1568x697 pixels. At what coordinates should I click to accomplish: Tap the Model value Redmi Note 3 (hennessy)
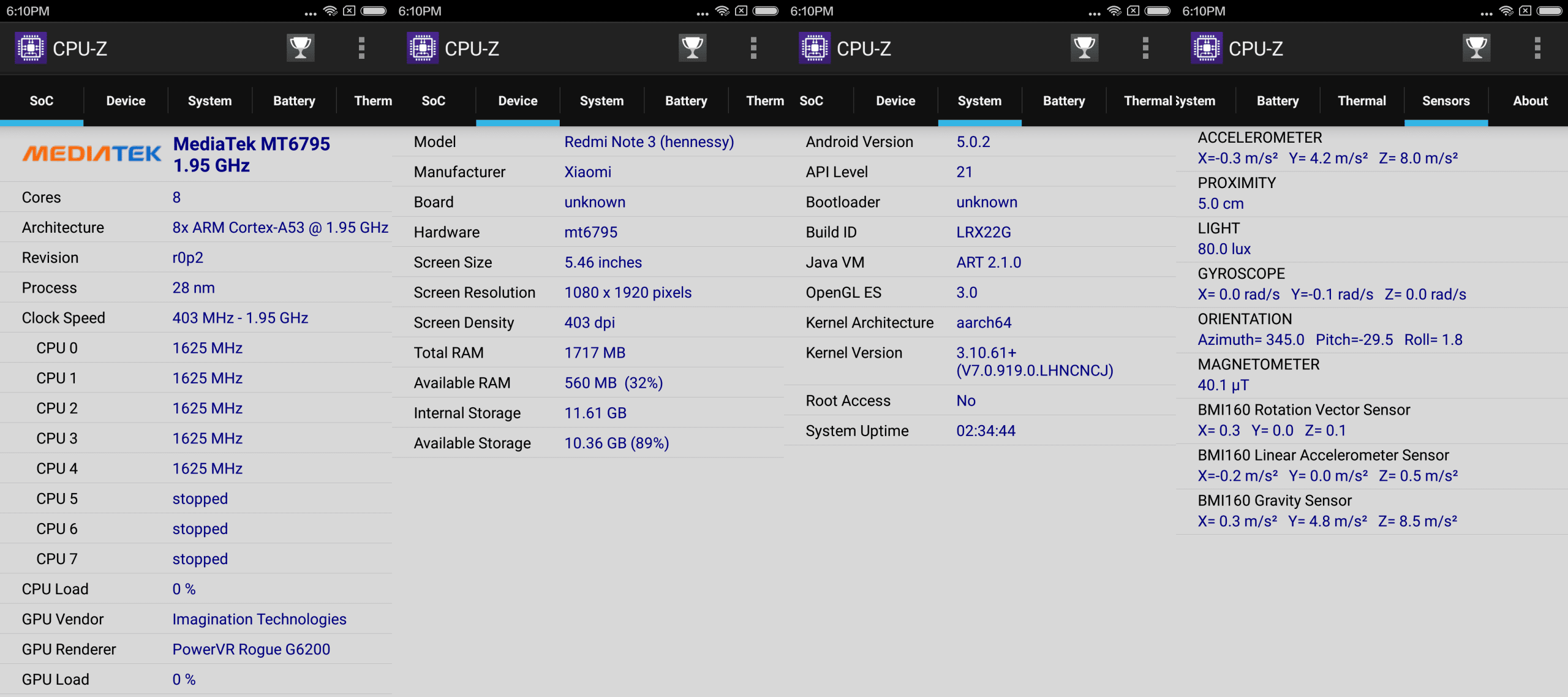click(649, 142)
